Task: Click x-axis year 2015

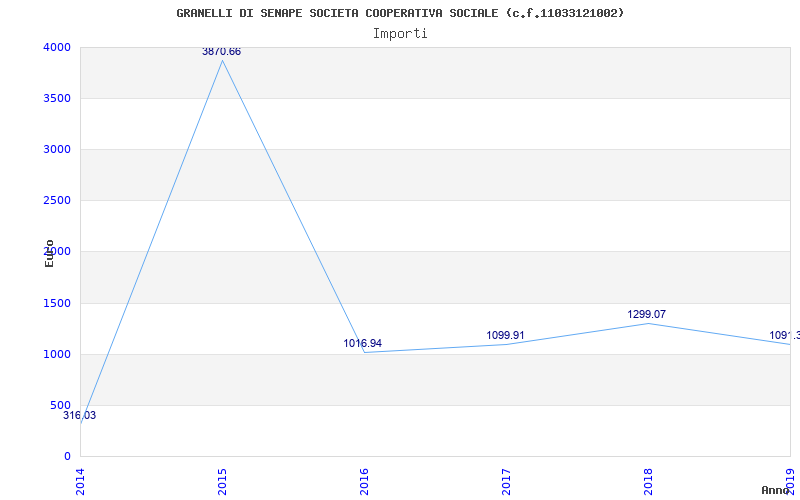Action: pos(222,482)
